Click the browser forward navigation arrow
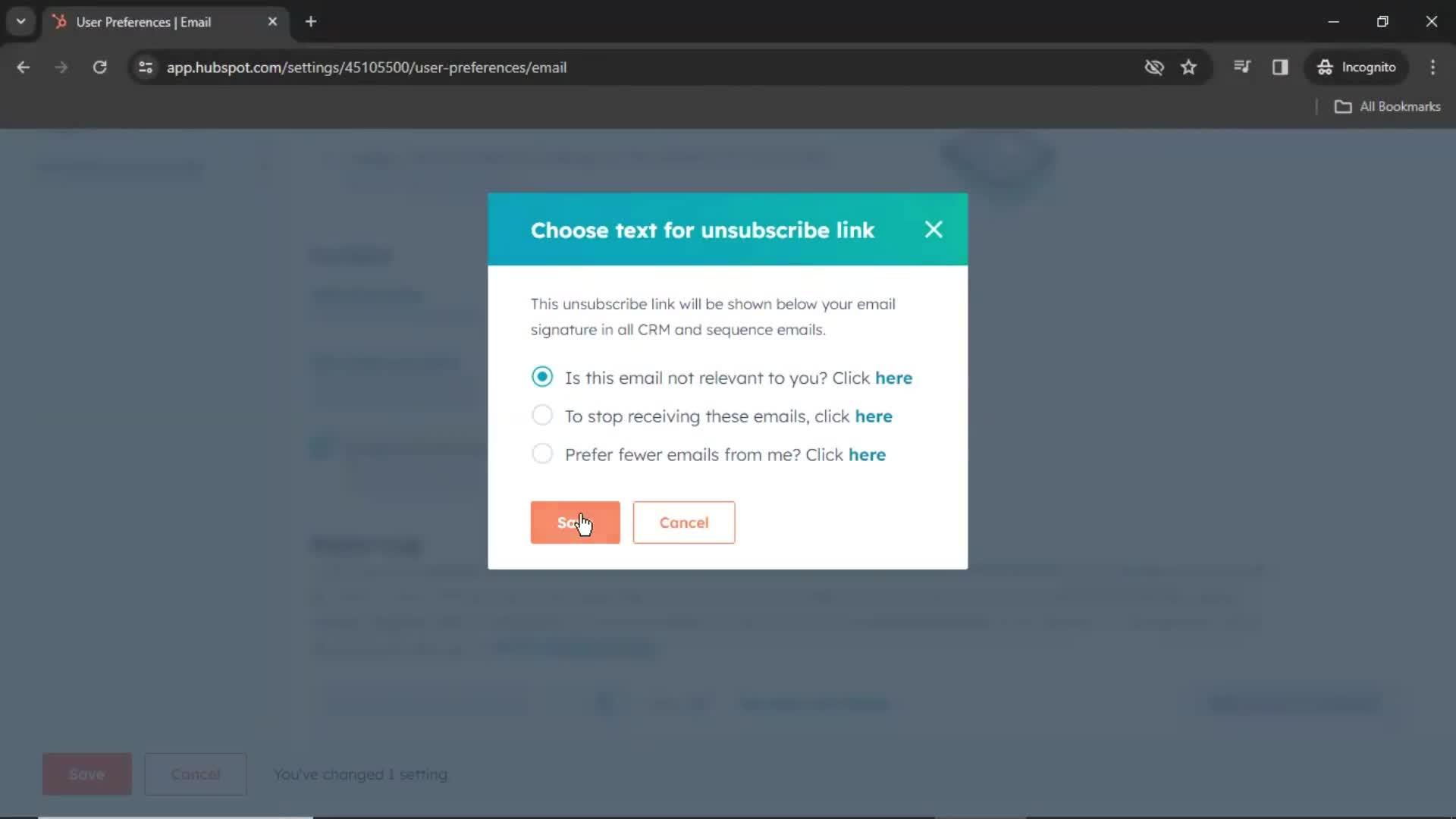 (x=61, y=67)
